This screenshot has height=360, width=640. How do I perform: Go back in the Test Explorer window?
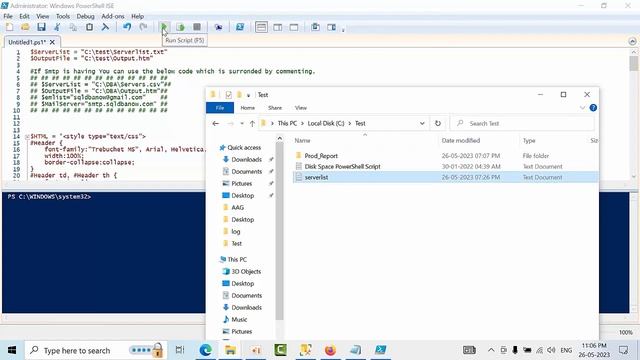pos(216,123)
